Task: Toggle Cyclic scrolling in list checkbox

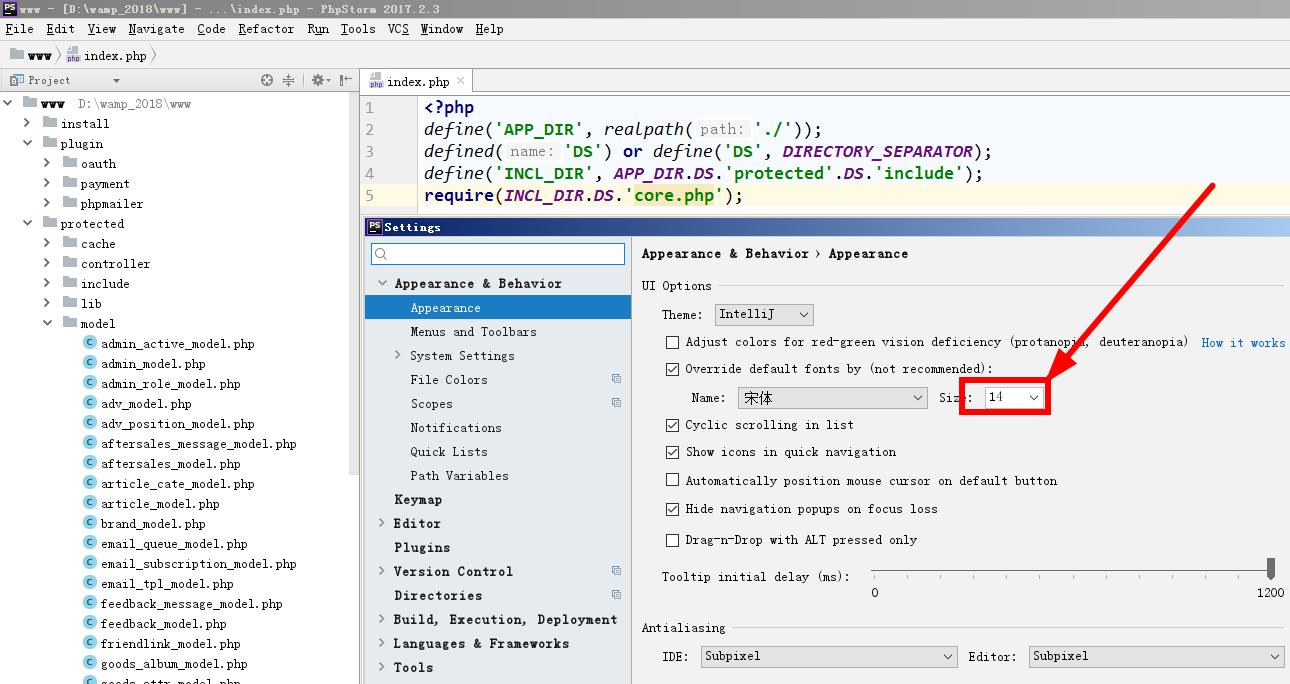Action: tap(672, 425)
